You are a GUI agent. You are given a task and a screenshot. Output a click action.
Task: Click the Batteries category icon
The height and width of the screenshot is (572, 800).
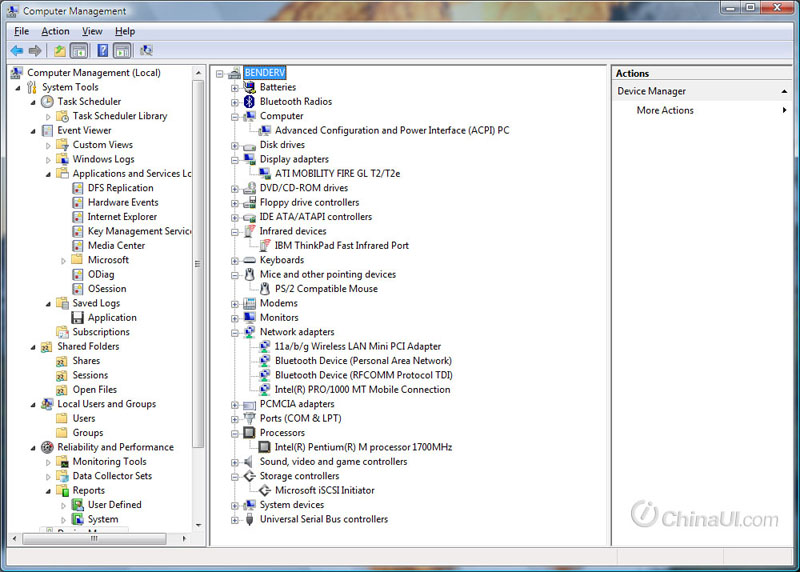[x=249, y=87]
